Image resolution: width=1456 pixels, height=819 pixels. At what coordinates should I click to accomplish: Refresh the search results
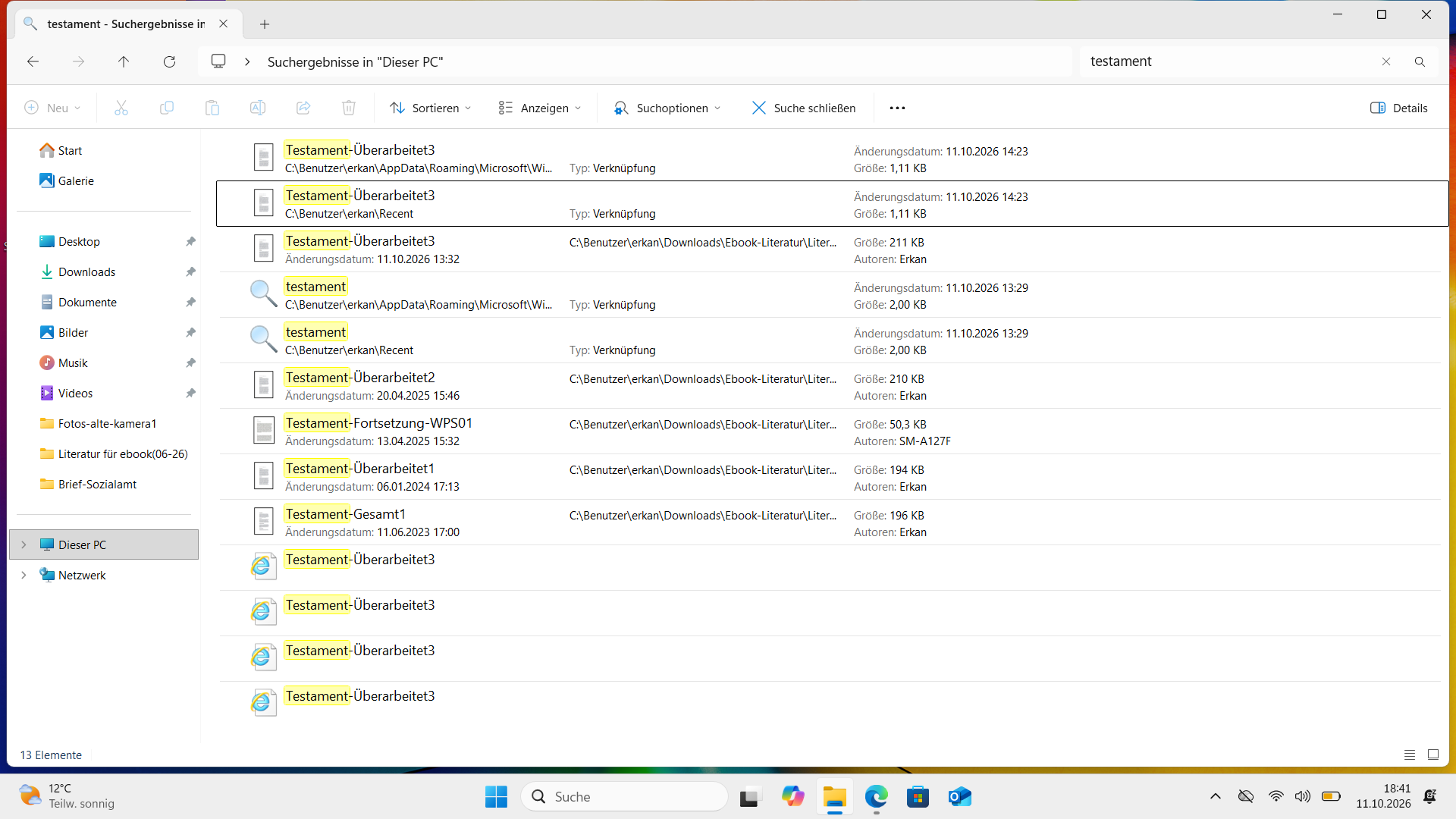[x=169, y=61]
